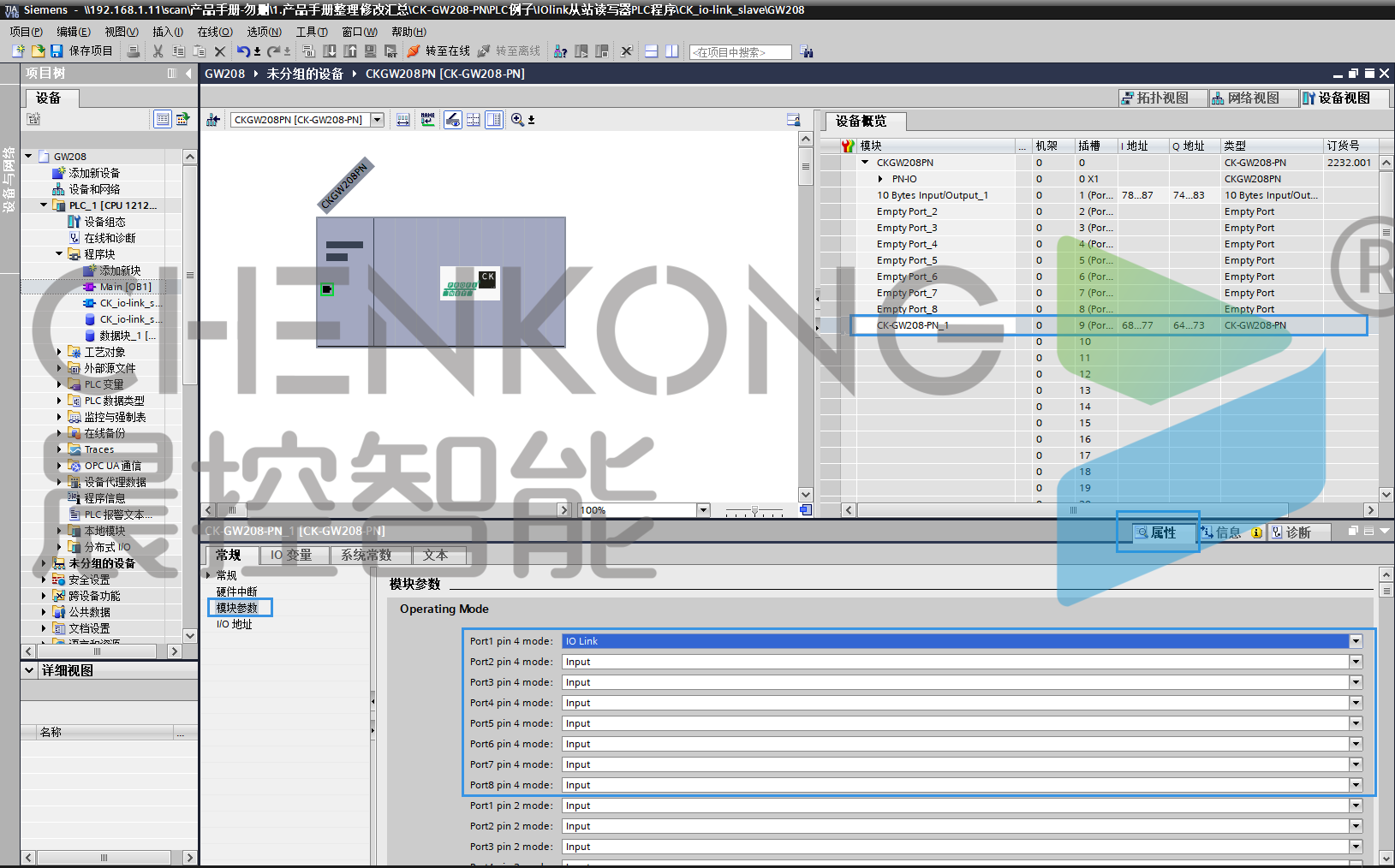Save the project with 保存项目
The image size is (1395, 868).
81,51
